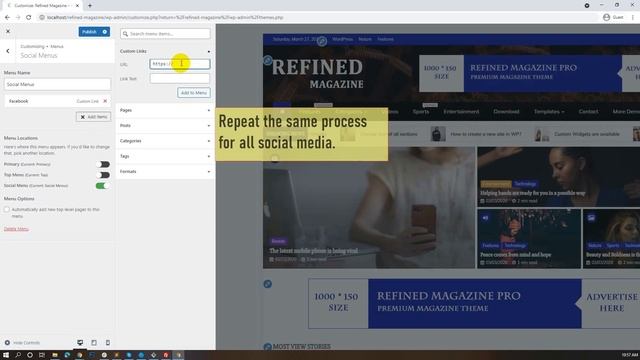The height and width of the screenshot is (360, 640).
Task: Click the Link Text input field
Action: tap(180, 78)
